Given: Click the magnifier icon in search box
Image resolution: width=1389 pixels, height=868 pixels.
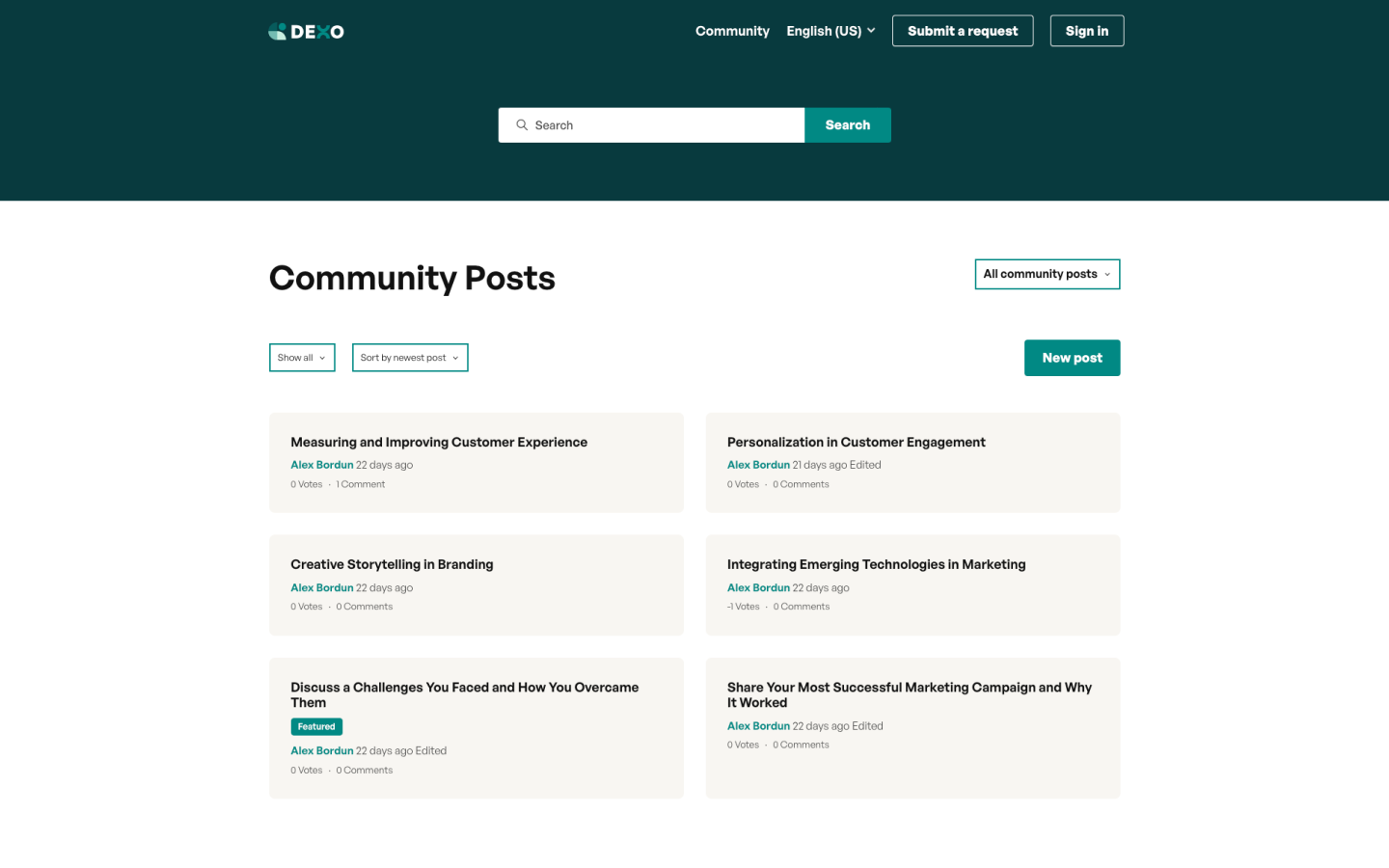Looking at the screenshot, I should [522, 125].
